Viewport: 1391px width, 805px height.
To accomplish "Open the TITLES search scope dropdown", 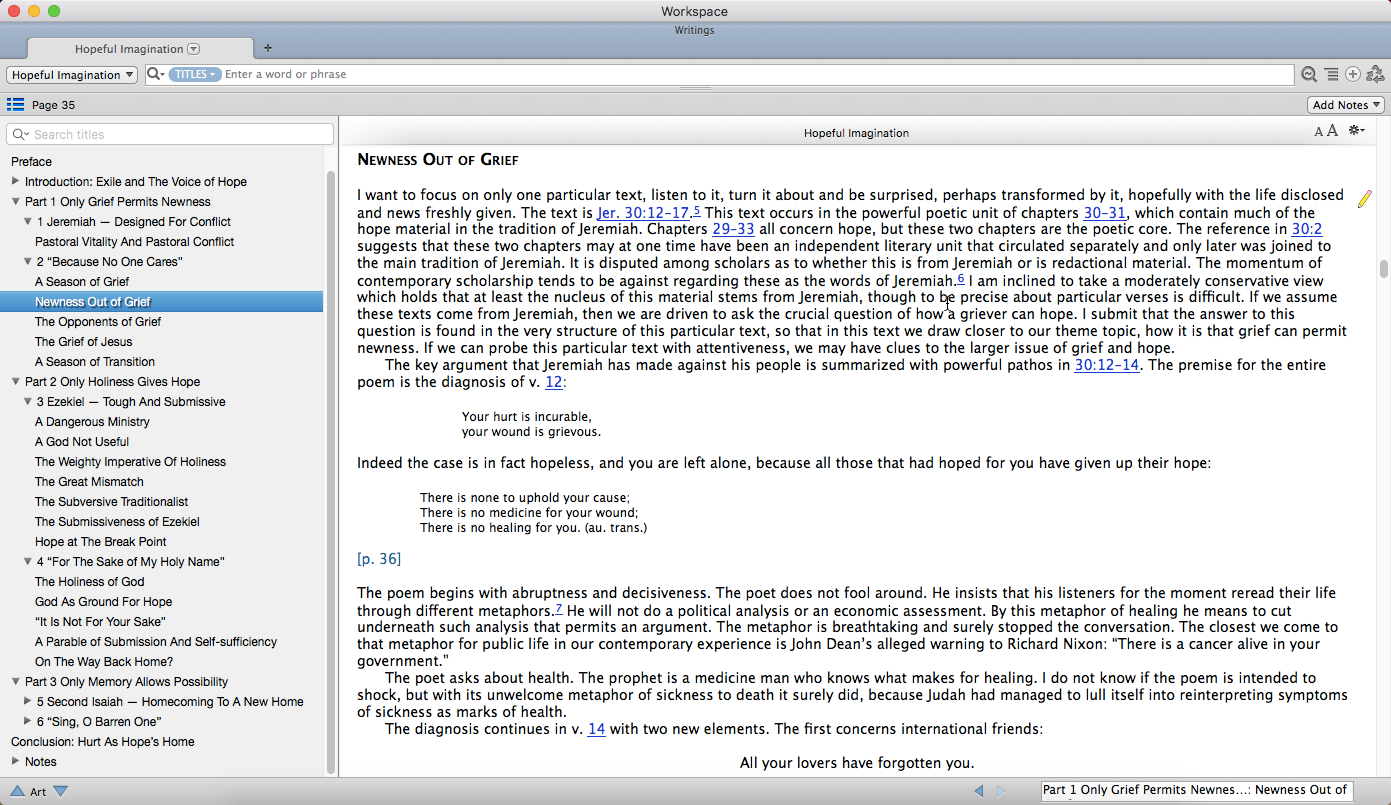I will pyautogui.click(x=195, y=74).
